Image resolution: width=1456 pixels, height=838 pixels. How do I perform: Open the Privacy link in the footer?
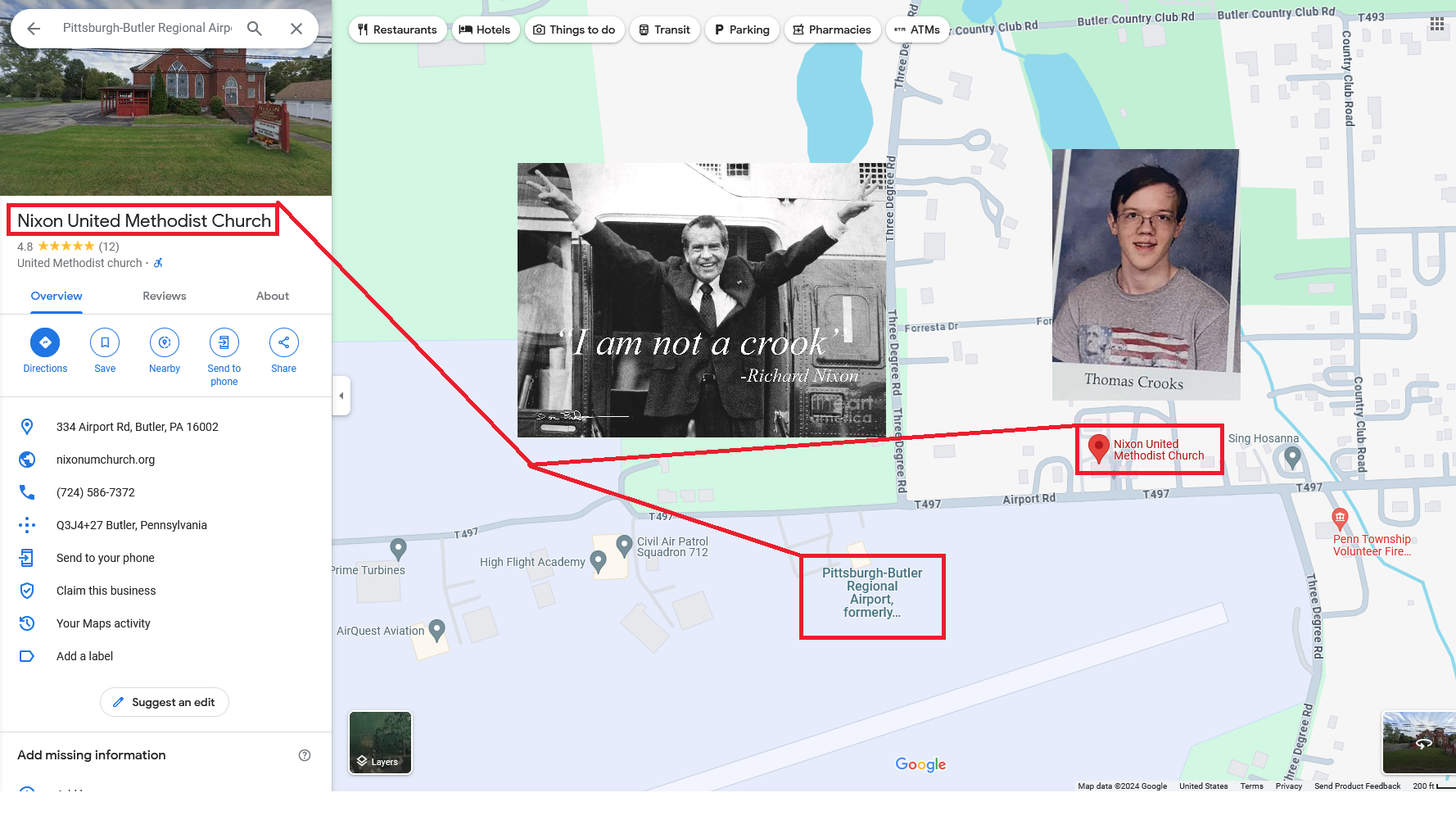point(1288,786)
